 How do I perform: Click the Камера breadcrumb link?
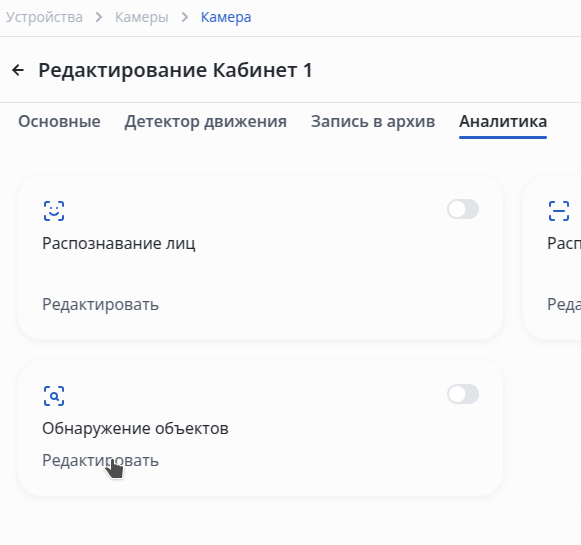[x=226, y=17]
